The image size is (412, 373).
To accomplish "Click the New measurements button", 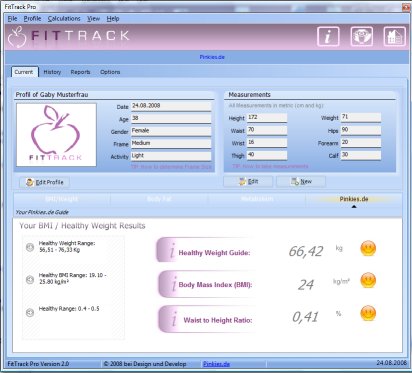I will pyautogui.click(x=301, y=181).
